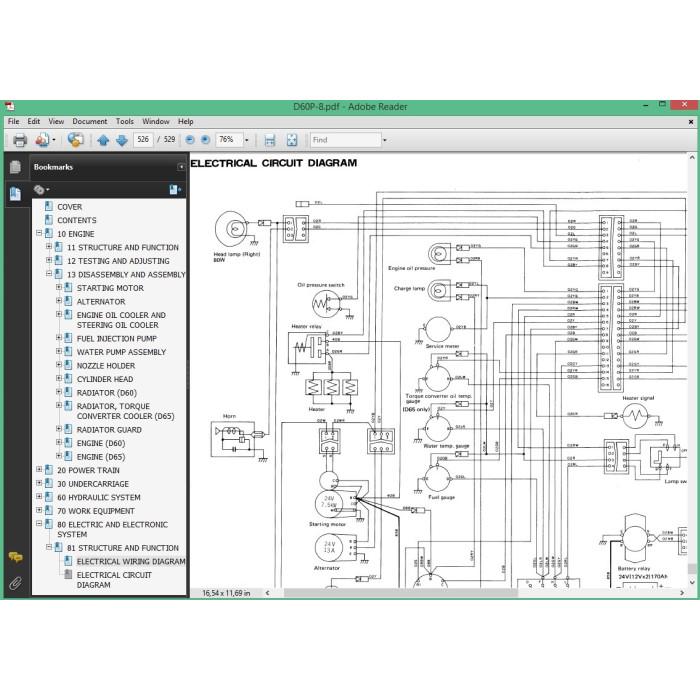Image resolution: width=700 pixels, height=700 pixels.
Task: Open the Find options dropdown arrow
Action: pos(385,140)
